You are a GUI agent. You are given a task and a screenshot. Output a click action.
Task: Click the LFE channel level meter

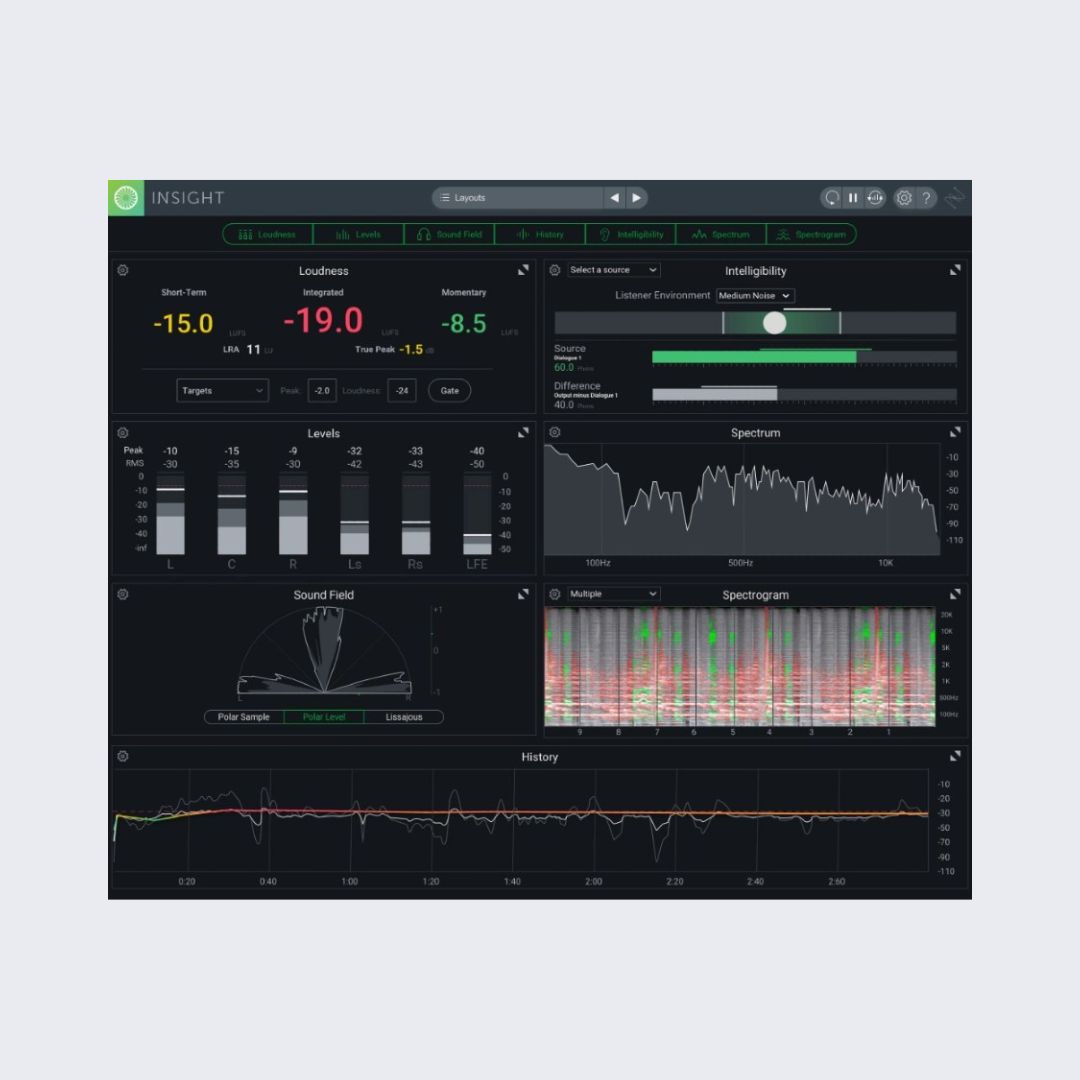477,514
